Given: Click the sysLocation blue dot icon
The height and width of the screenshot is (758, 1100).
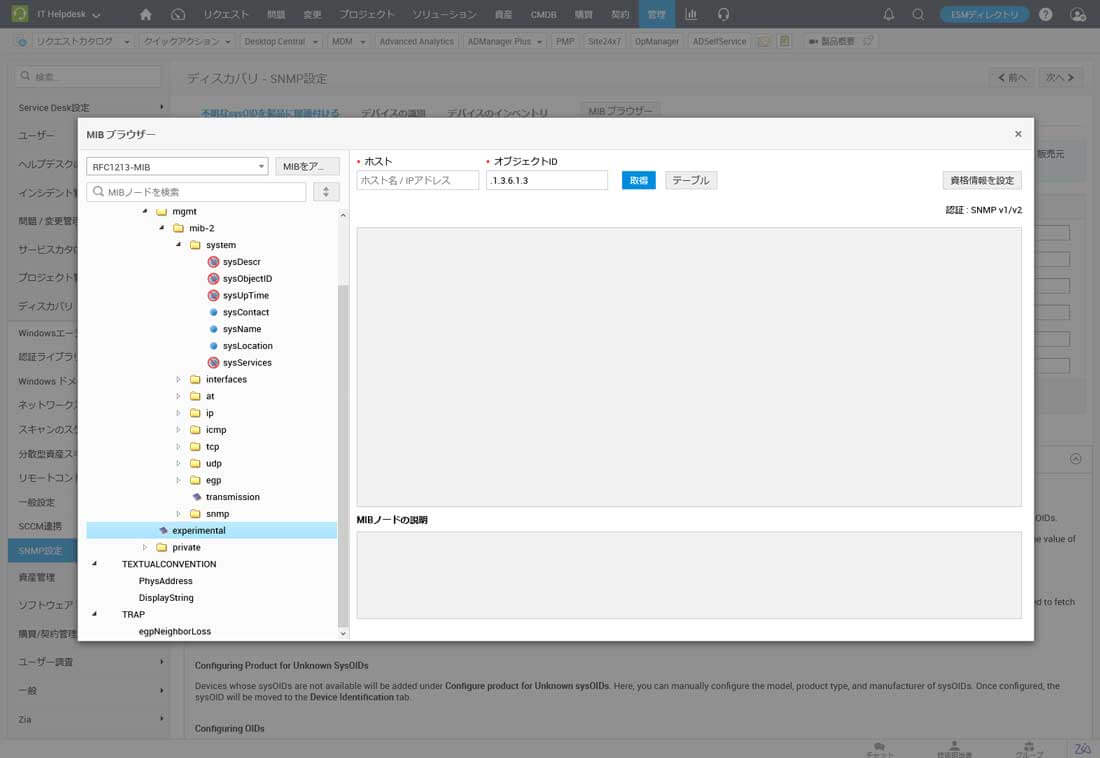Looking at the screenshot, I should tap(213, 346).
